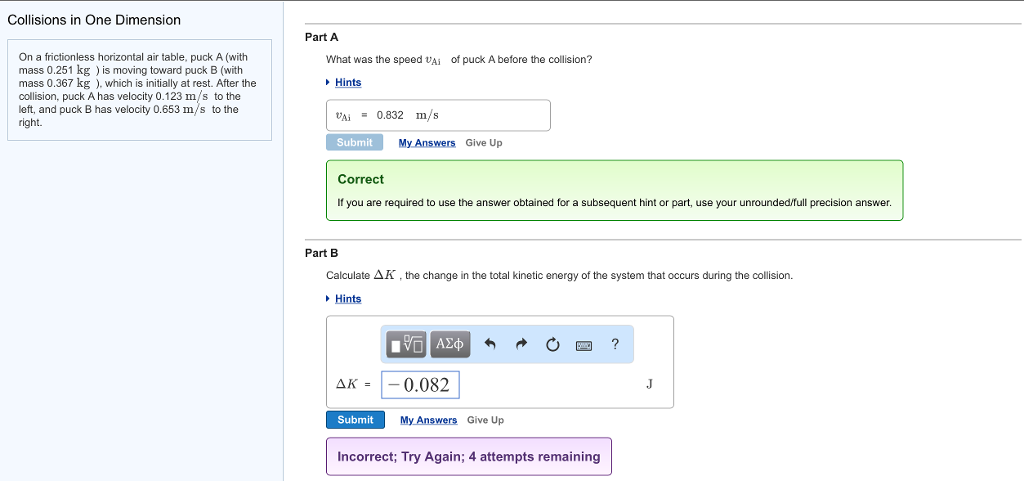
Task: Expand the Part A Hints triangle
Action: point(329,82)
